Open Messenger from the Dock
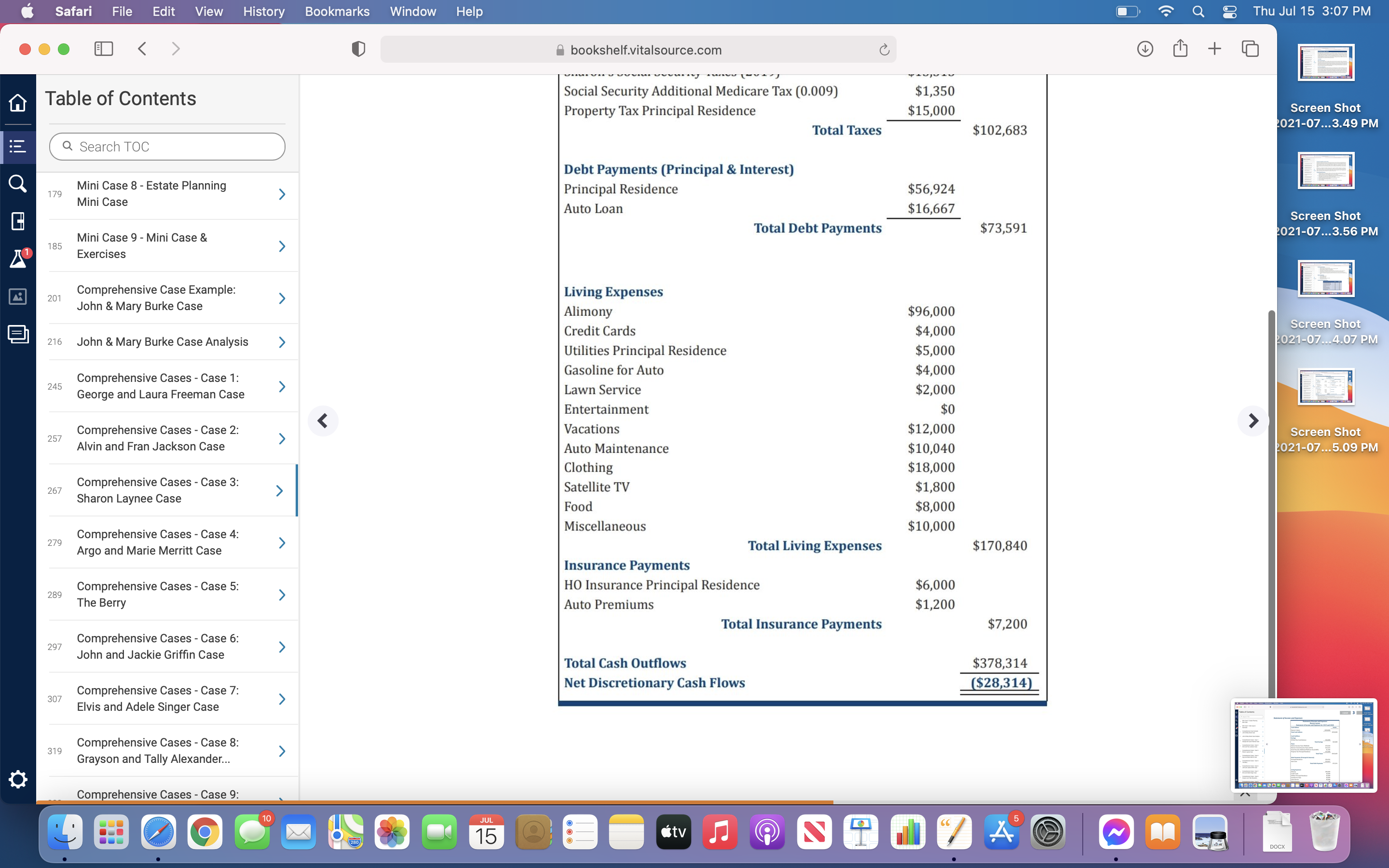 tap(1116, 832)
